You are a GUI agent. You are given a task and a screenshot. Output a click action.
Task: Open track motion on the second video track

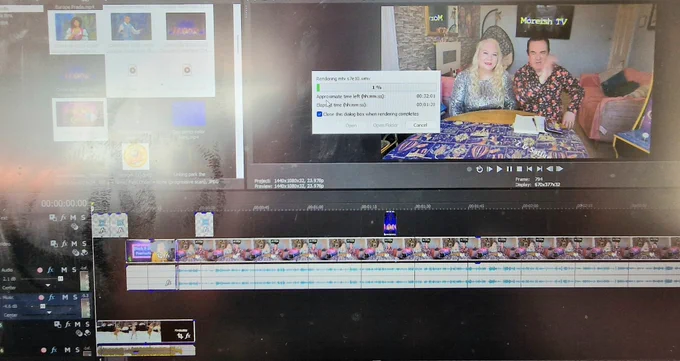[x=54, y=244]
